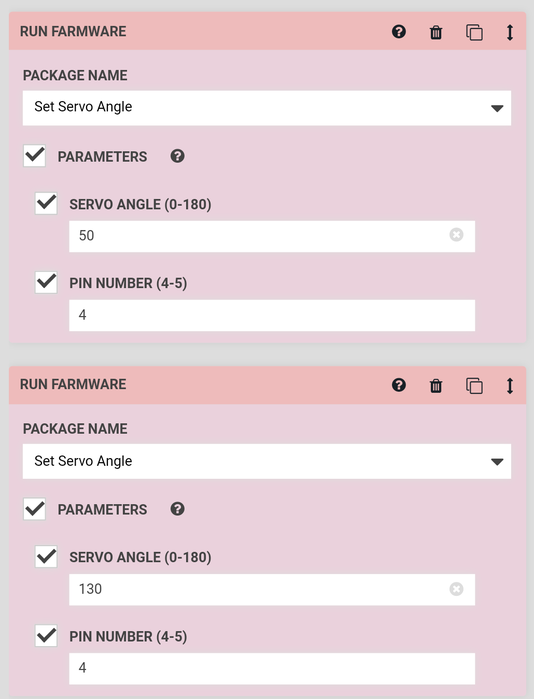Toggle Servo Angle checkbox in first step
Screen dimensions: 534x699
(x=46, y=203)
